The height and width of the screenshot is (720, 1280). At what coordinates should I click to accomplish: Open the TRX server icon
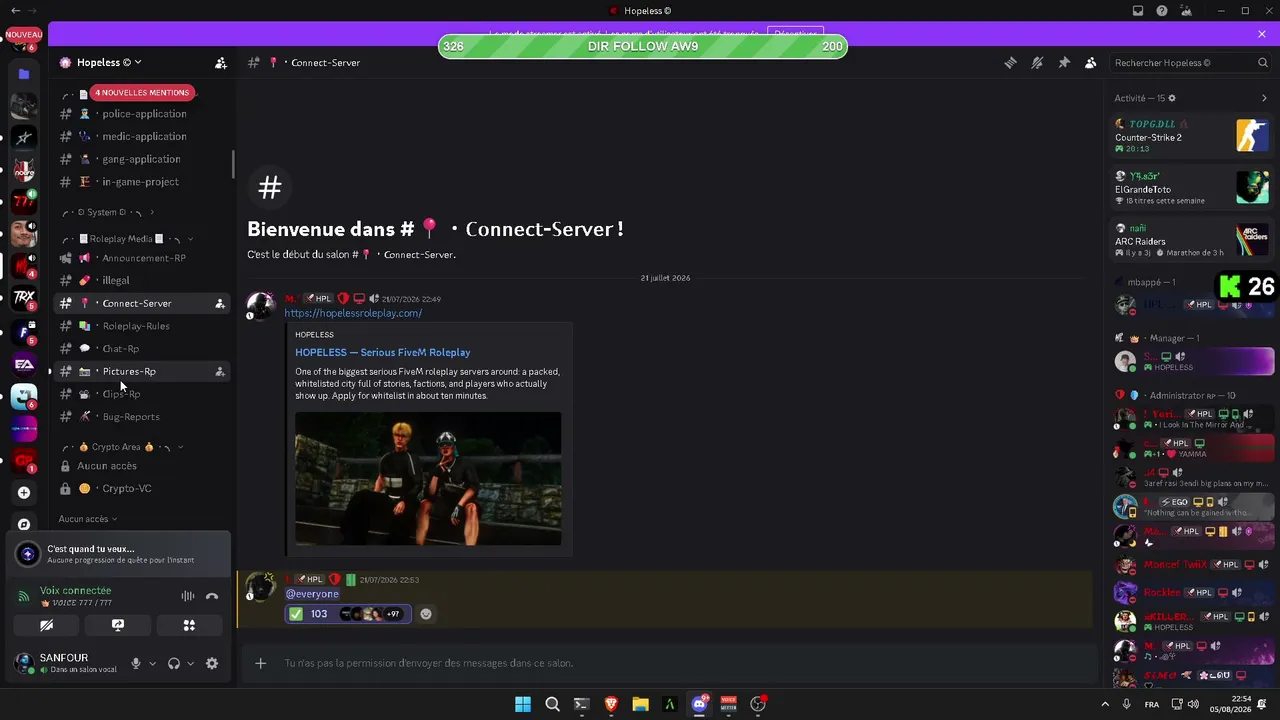[24, 298]
